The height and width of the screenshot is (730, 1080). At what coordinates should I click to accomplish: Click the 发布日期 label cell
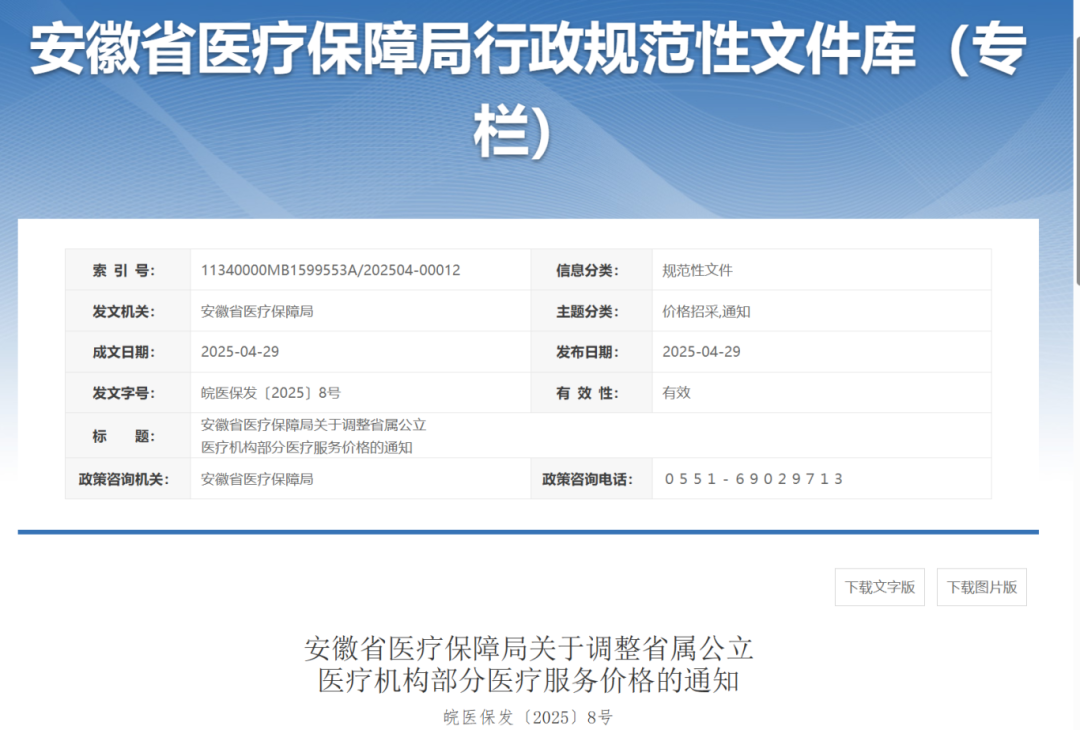[x=591, y=352]
